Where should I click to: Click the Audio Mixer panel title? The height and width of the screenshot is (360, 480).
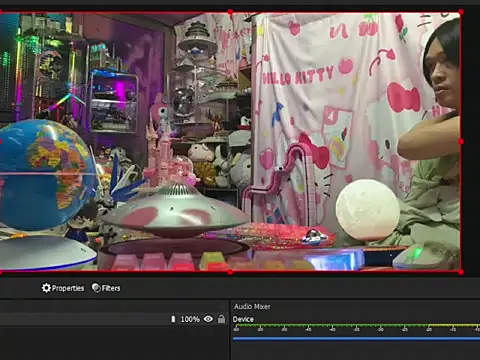tap(252, 306)
